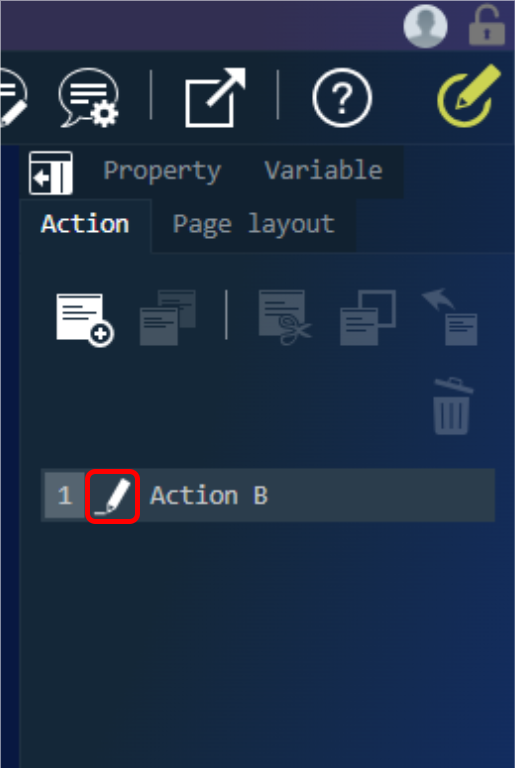Click the comment edit bubble icon
This screenshot has height=768, width=515.
click(x=12, y=97)
